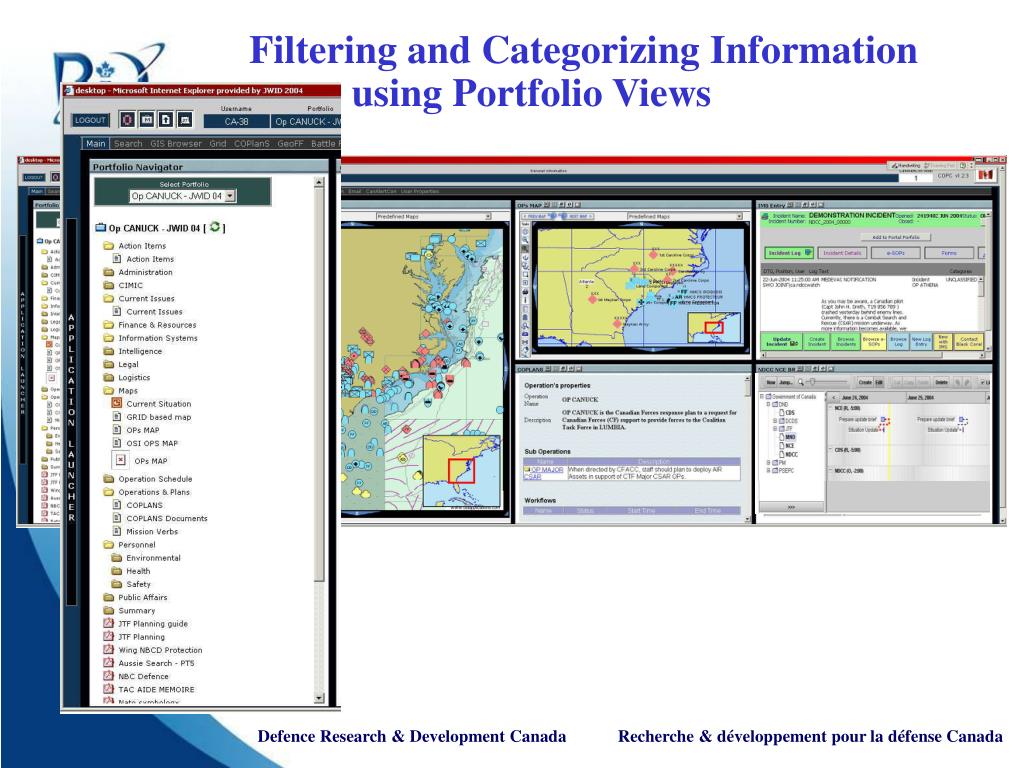Click the PDF icon for NBC Defence
The width and height of the screenshot is (1024, 768).
point(108,676)
